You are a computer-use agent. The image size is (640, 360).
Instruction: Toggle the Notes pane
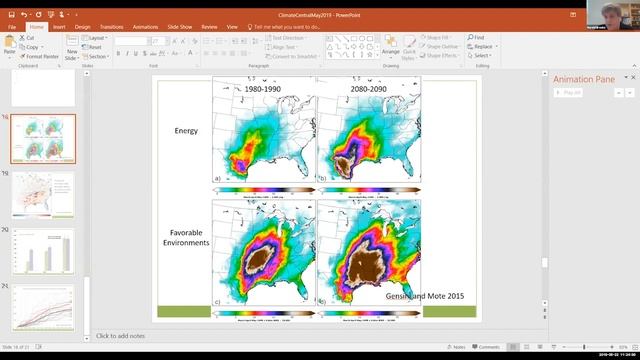click(x=456, y=347)
